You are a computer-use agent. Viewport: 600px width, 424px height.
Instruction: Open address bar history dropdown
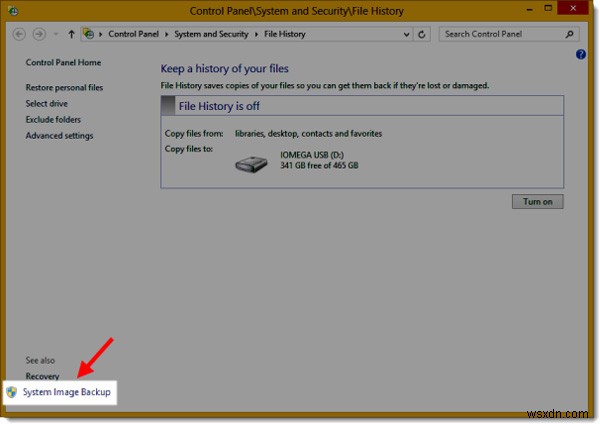(x=406, y=34)
